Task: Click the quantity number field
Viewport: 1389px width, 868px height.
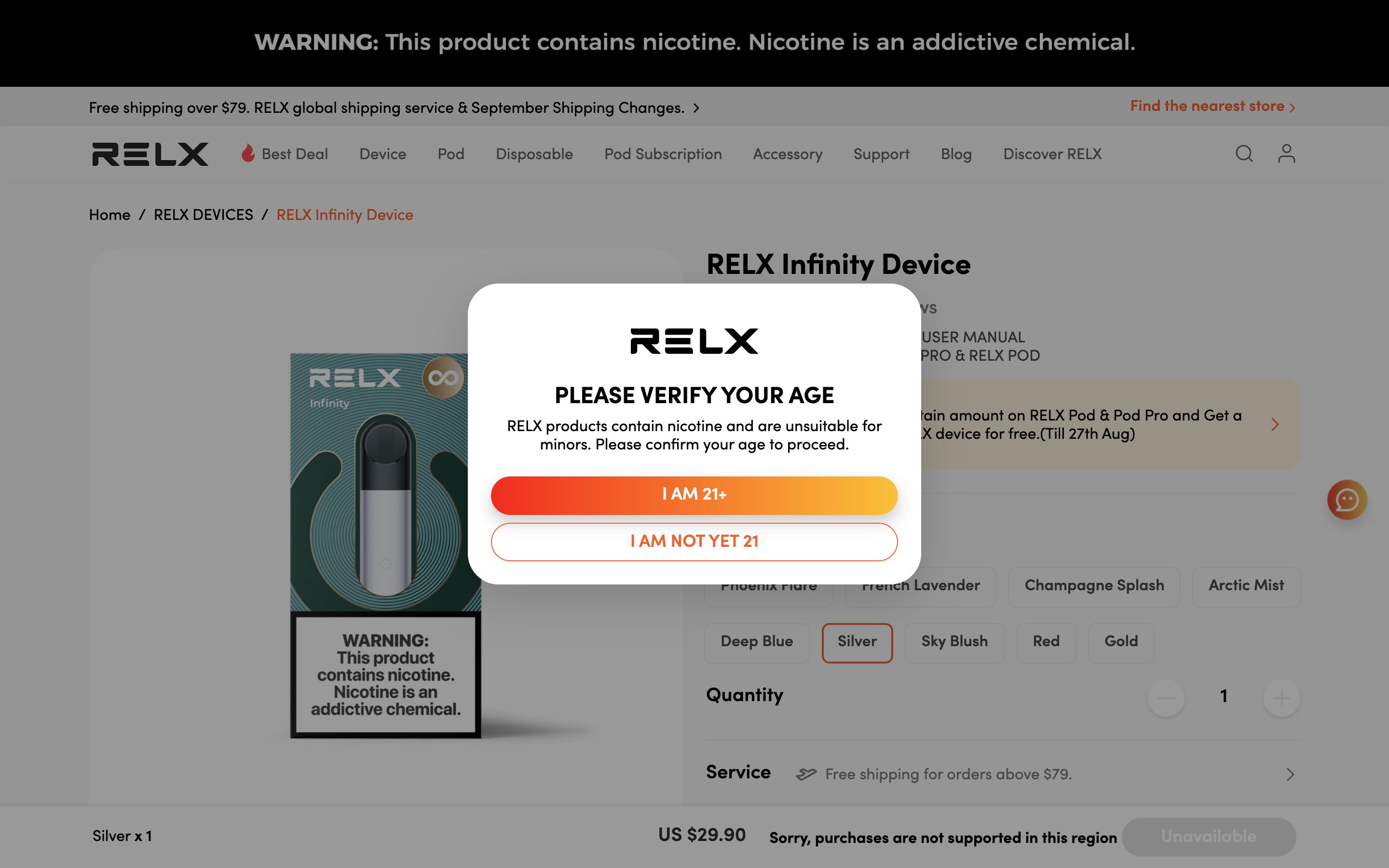Action: [x=1224, y=696]
